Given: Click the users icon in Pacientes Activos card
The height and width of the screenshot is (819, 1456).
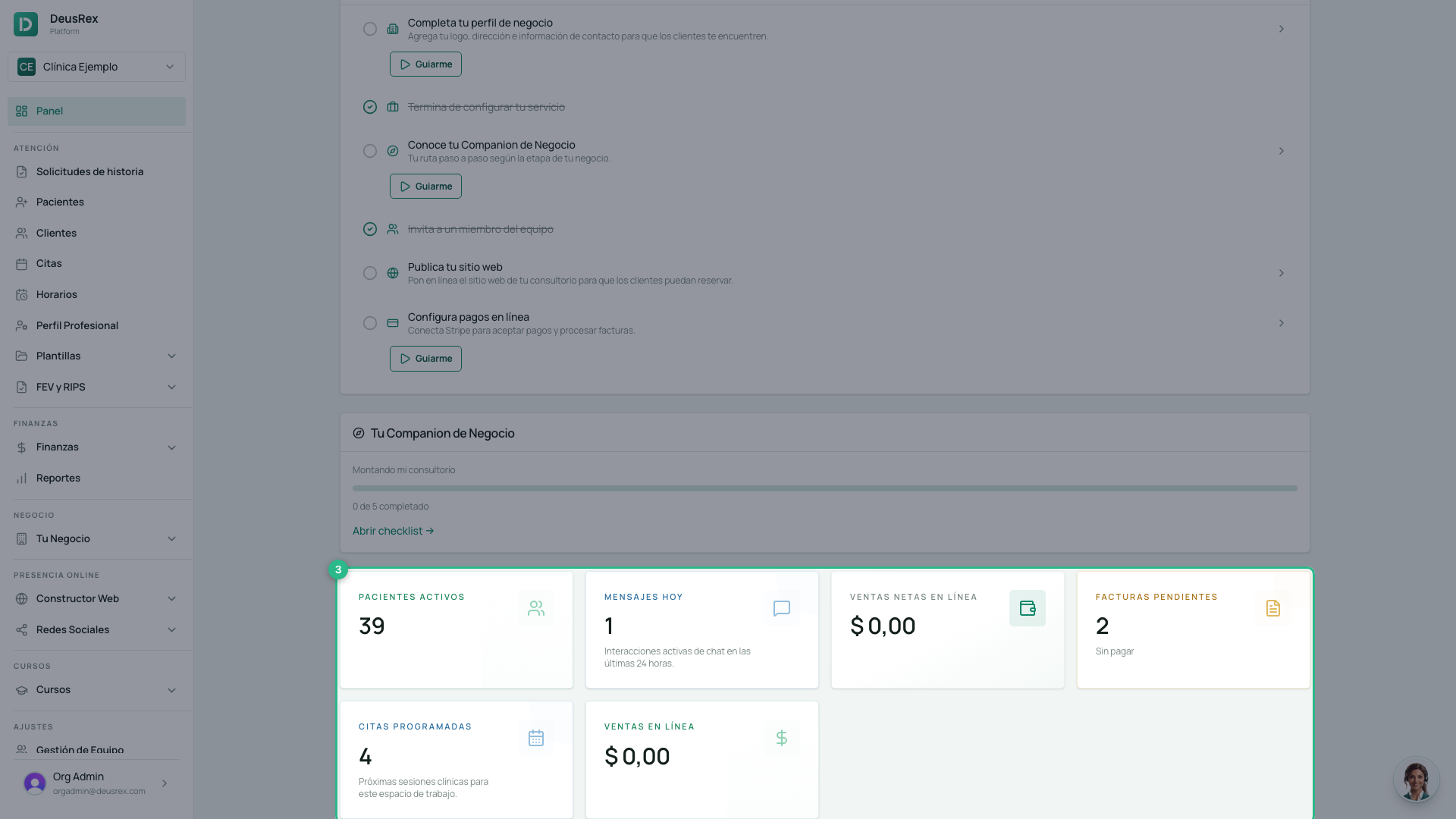Looking at the screenshot, I should tap(536, 608).
